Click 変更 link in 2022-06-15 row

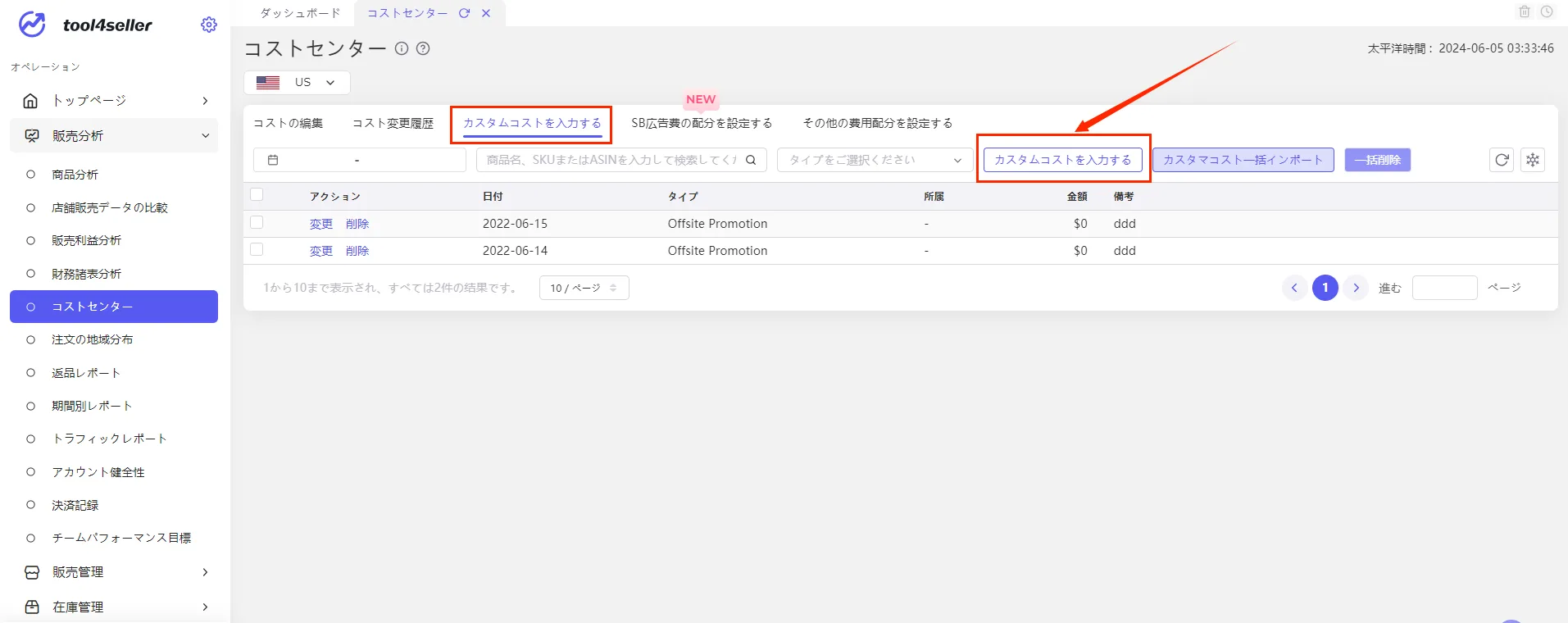(321, 224)
